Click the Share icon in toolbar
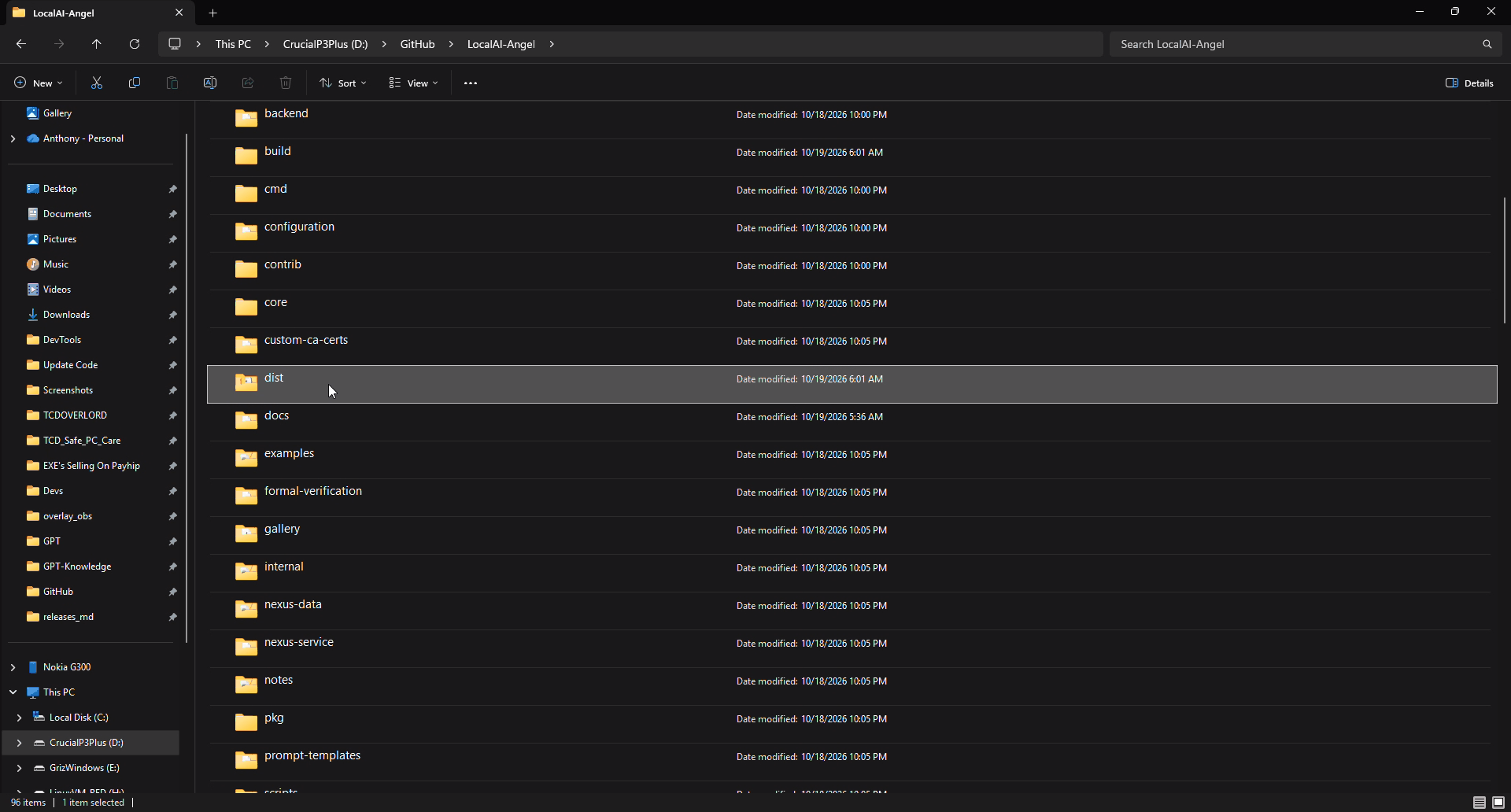Image resolution: width=1511 pixels, height=812 pixels. pos(248,83)
